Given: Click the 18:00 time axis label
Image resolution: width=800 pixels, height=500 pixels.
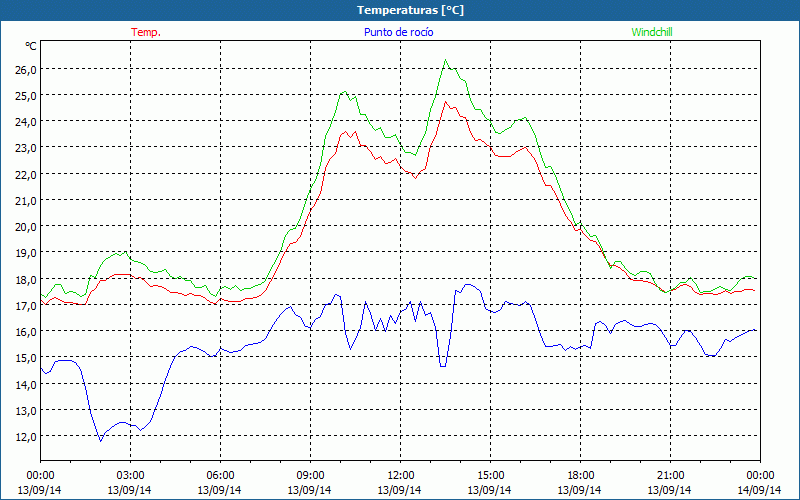Looking at the screenshot, I should pos(580,476).
